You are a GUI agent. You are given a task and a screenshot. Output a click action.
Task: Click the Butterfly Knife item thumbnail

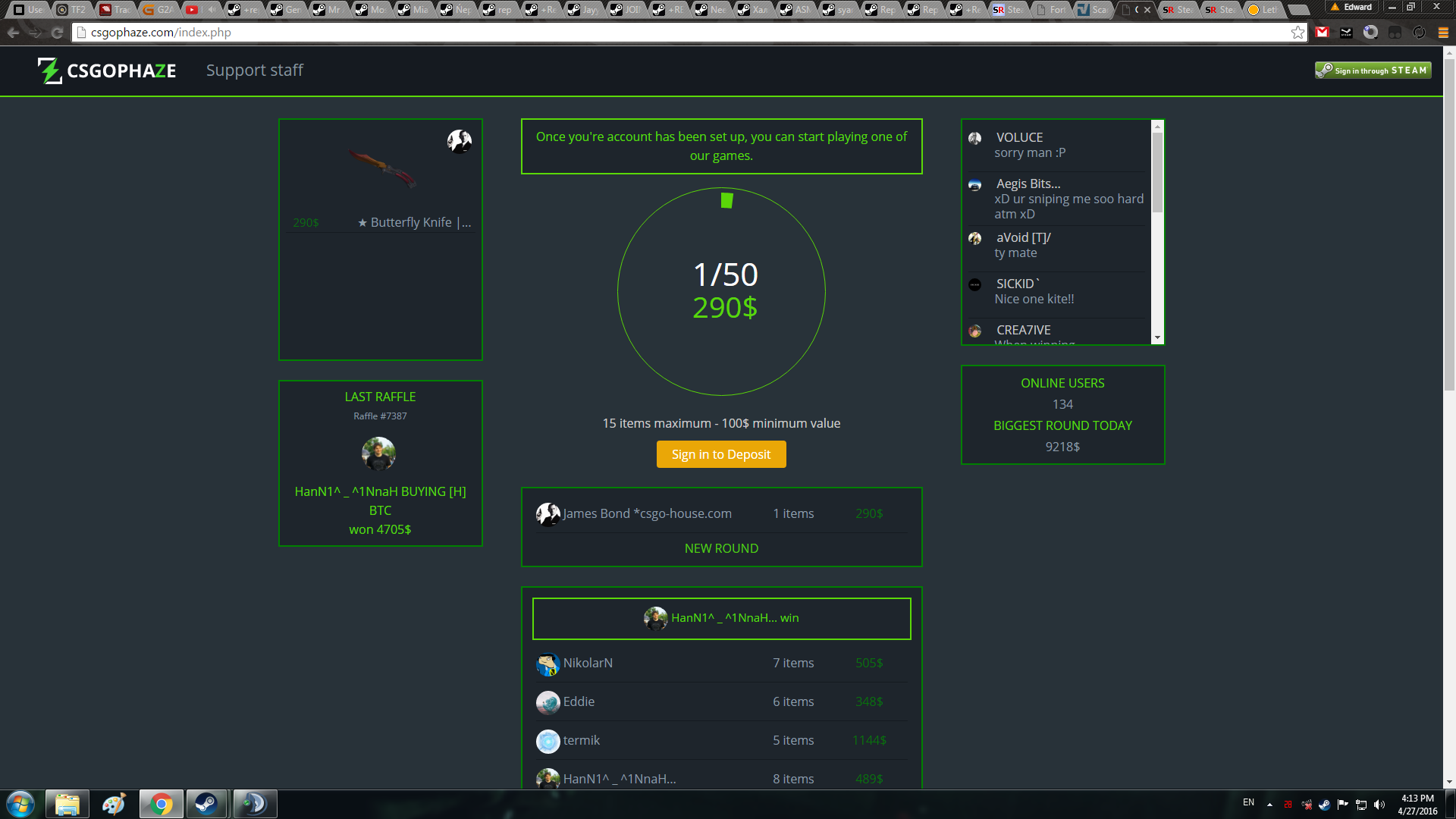pos(382,168)
